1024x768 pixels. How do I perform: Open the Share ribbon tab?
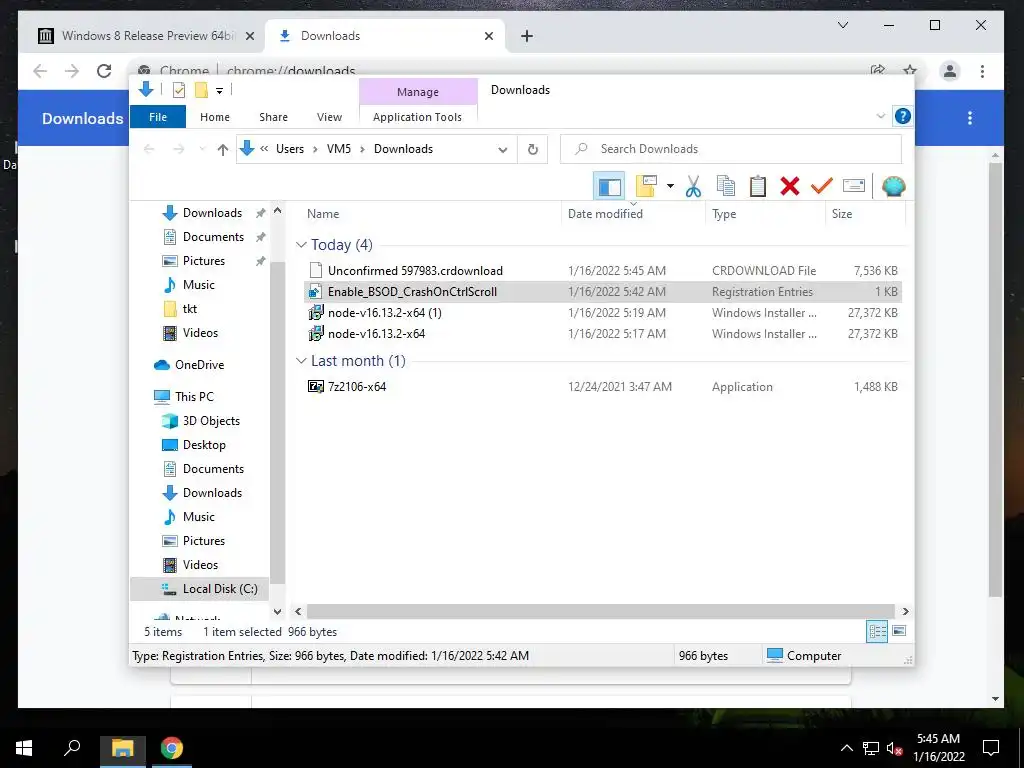click(273, 117)
